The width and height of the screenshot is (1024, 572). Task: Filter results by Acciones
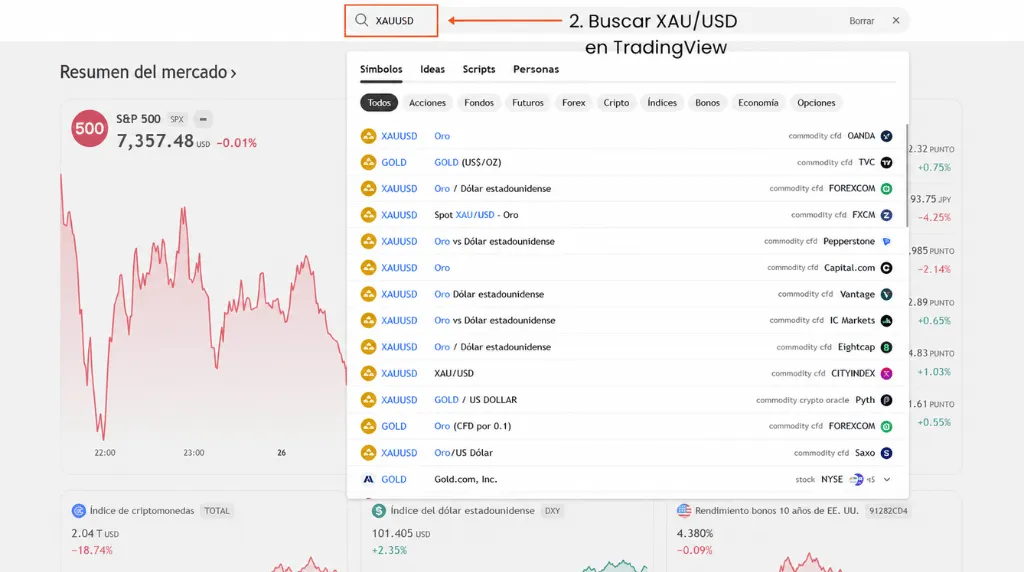click(x=427, y=103)
